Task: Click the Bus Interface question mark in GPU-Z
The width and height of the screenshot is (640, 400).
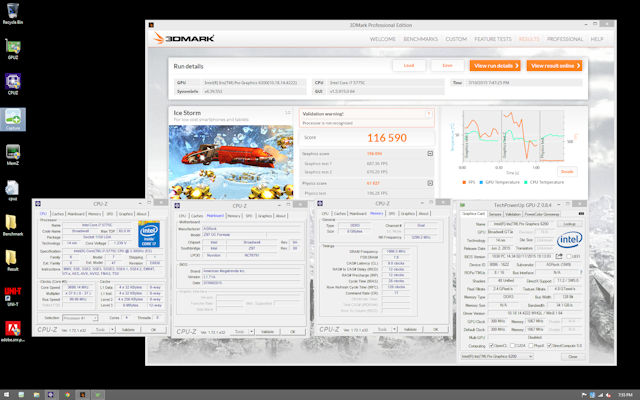Action: pyautogui.click(x=581, y=272)
